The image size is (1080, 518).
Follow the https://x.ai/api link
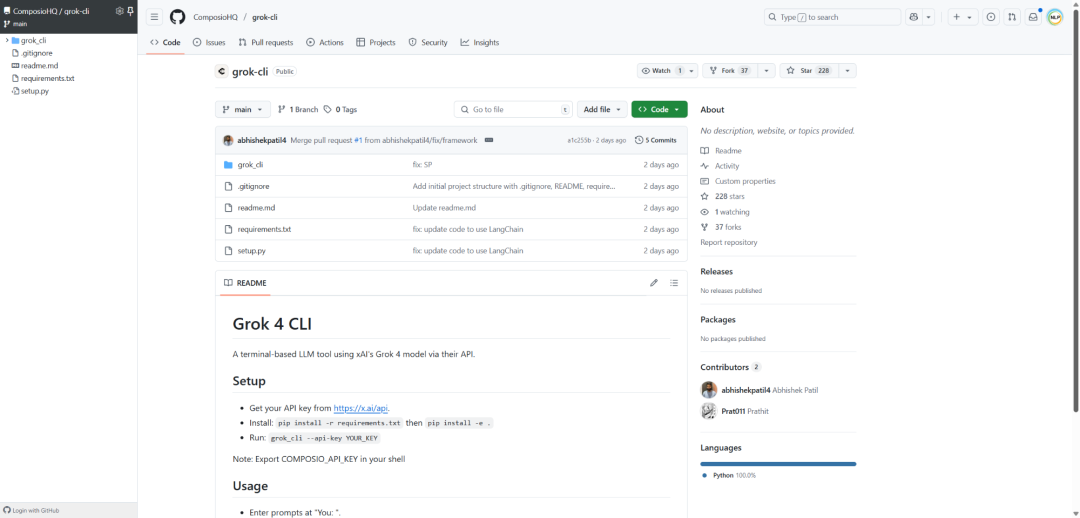pos(362,408)
